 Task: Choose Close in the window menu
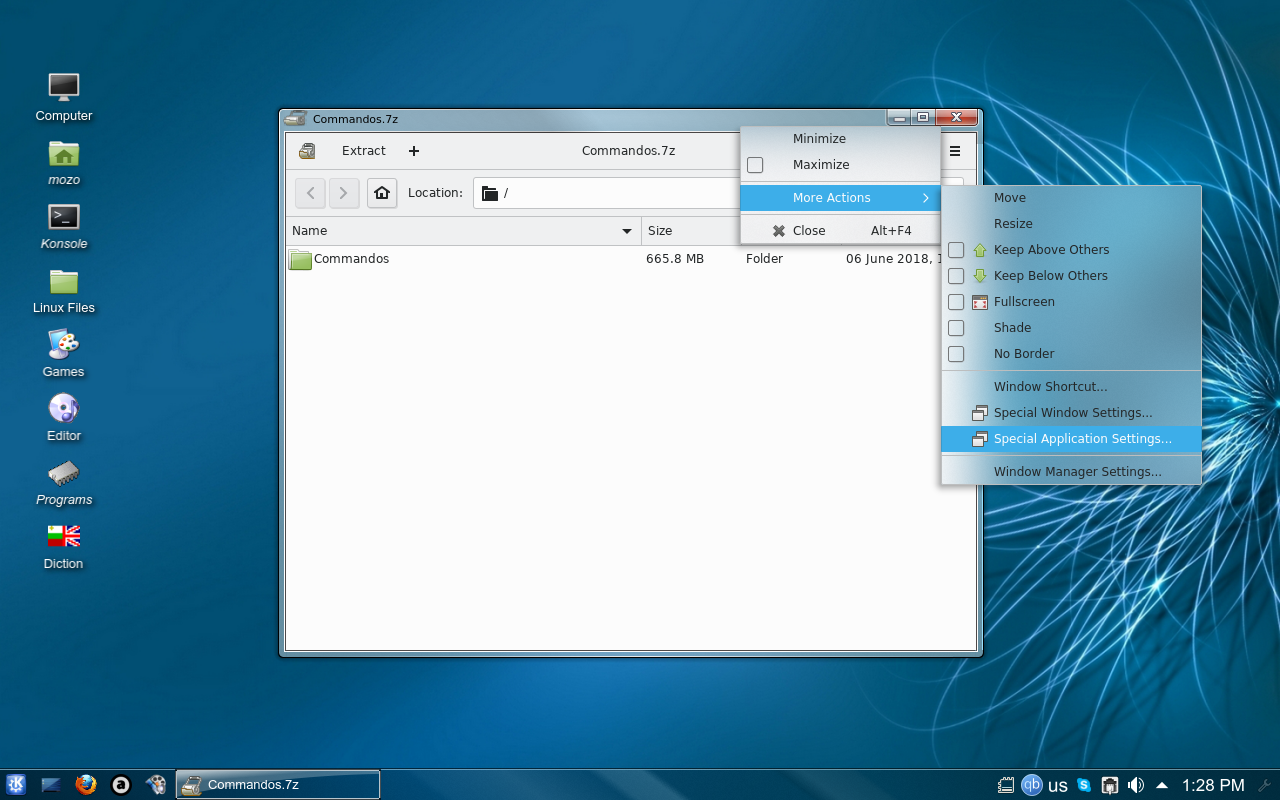pos(840,231)
